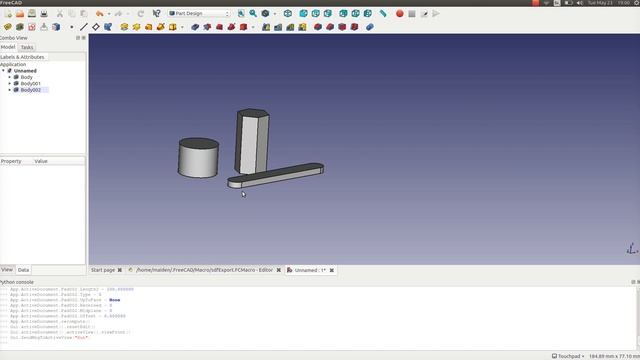Click the red Edit sketch icon
Image resolution: width=640 pixels, height=360 pixels.
tap(32, 27)
